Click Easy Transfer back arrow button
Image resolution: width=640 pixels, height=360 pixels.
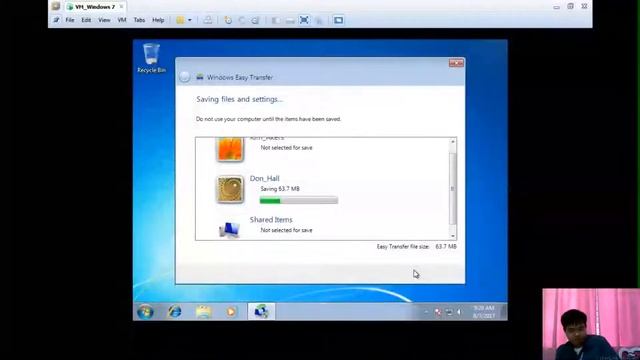[x=184, y=77]
